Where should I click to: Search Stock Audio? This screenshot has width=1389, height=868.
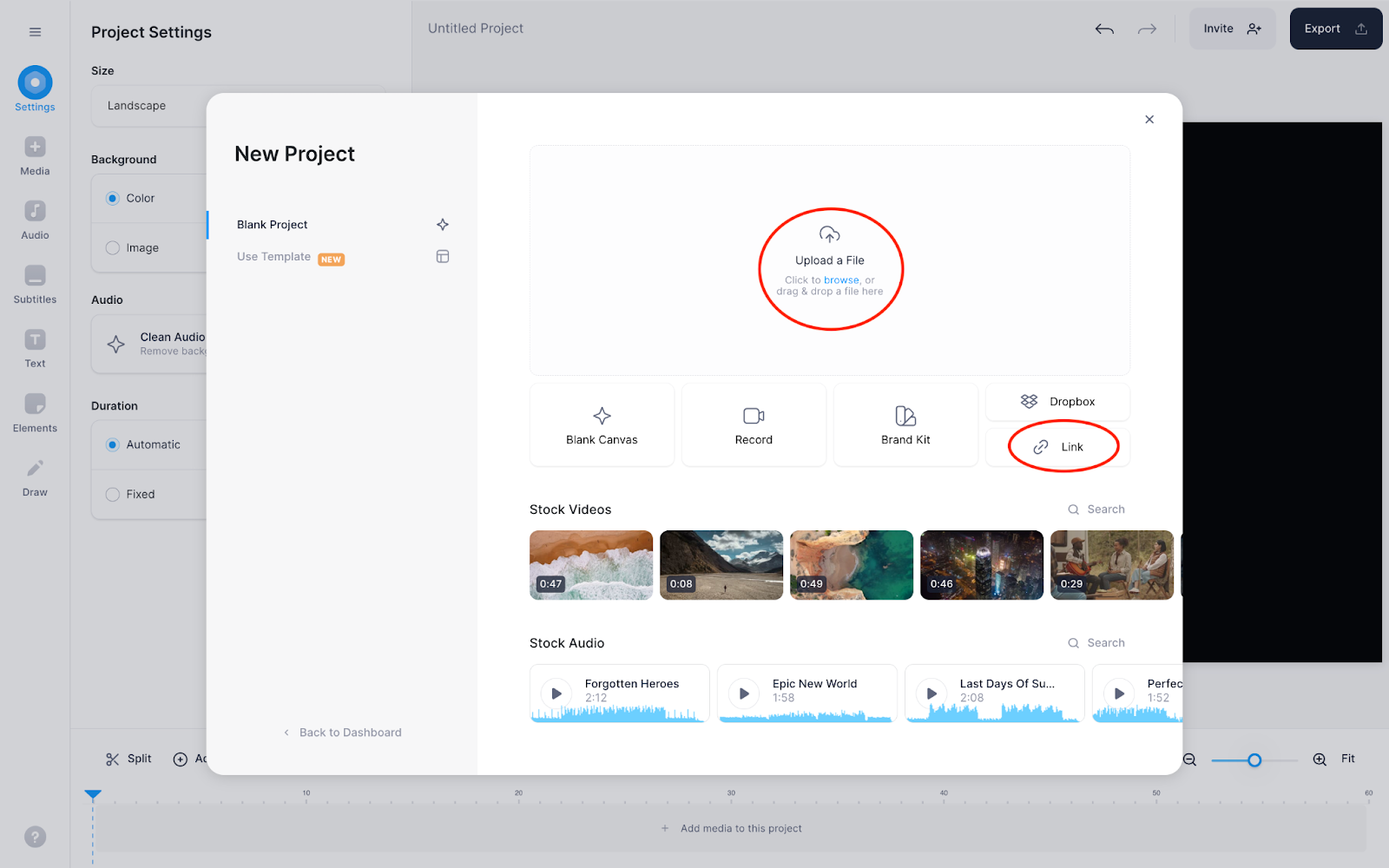click(1096, 643)
